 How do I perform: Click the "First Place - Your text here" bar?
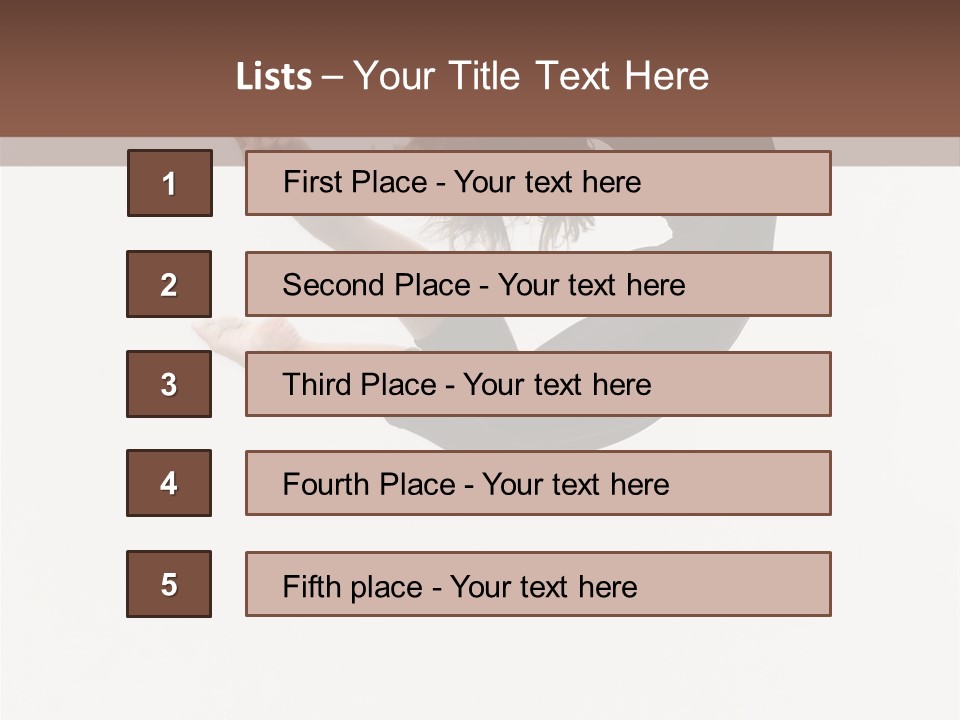tap(538, 183)
